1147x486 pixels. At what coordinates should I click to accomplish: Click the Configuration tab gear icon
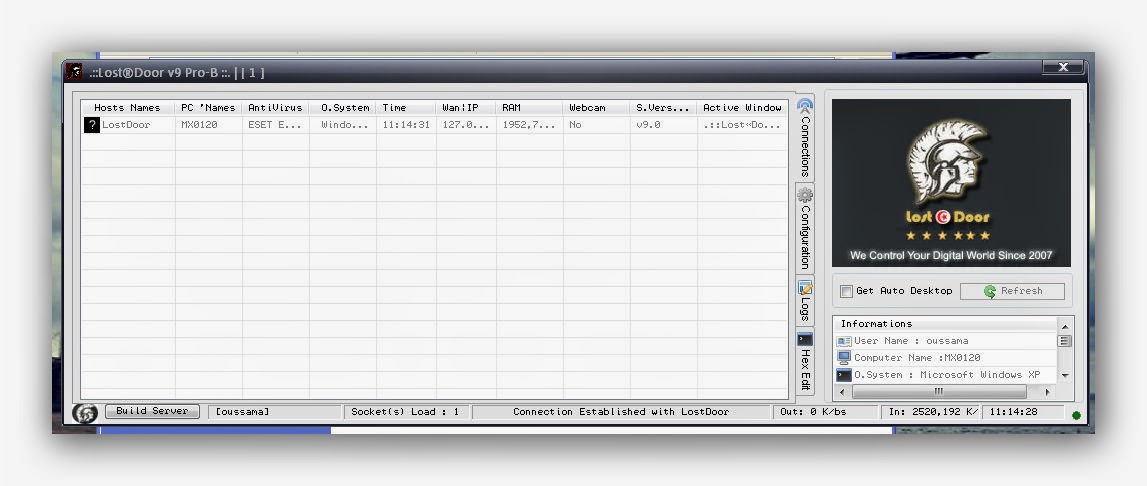(805, 195)
